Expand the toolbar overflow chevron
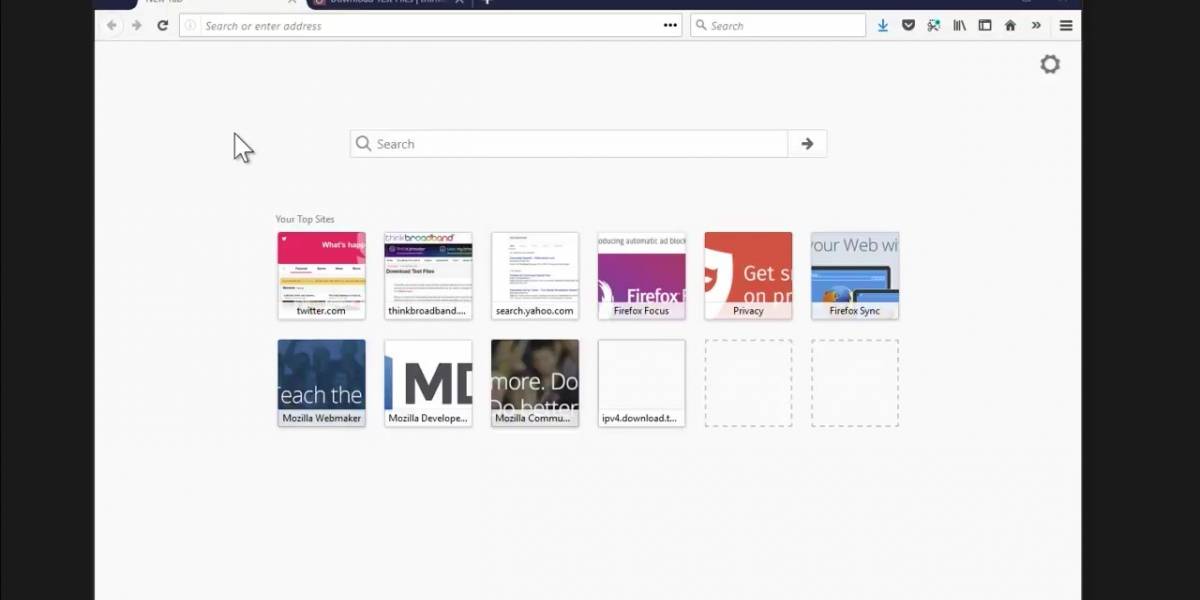The image size is (1200, 600). [x=1036, y=26]
